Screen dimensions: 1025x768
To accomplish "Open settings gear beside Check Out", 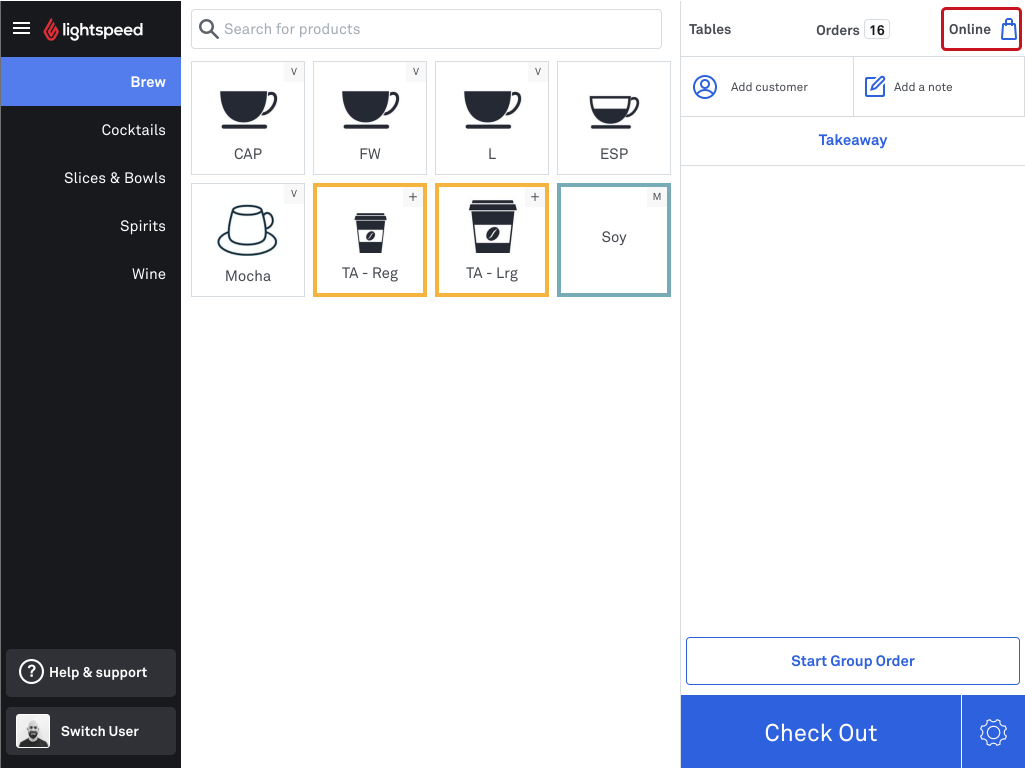I will pos(993,732).
